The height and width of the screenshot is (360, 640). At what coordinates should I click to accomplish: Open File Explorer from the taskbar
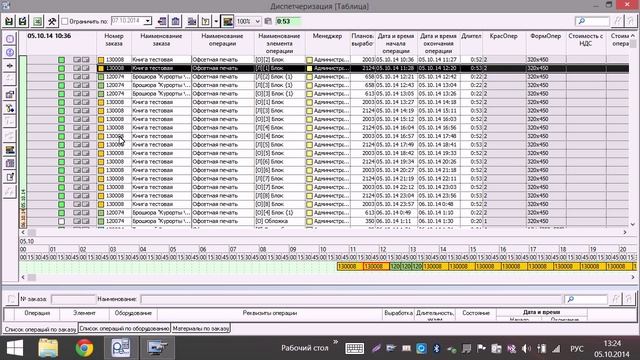[48, 348]
